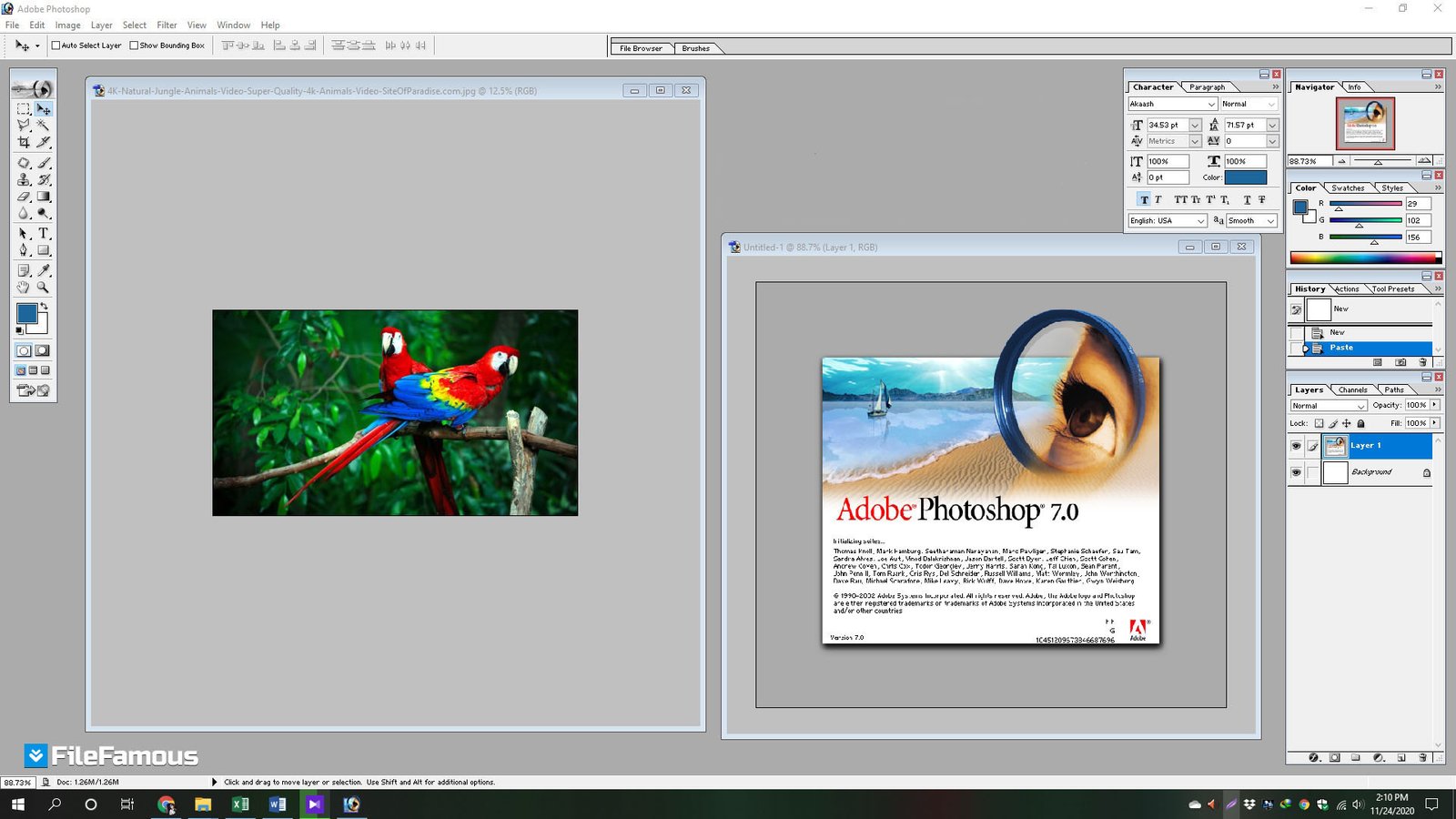This screenshot has height=819, width=1456.
Task: Toggle Faux Bold in Character panel
Action: (x=1144, y=199)
